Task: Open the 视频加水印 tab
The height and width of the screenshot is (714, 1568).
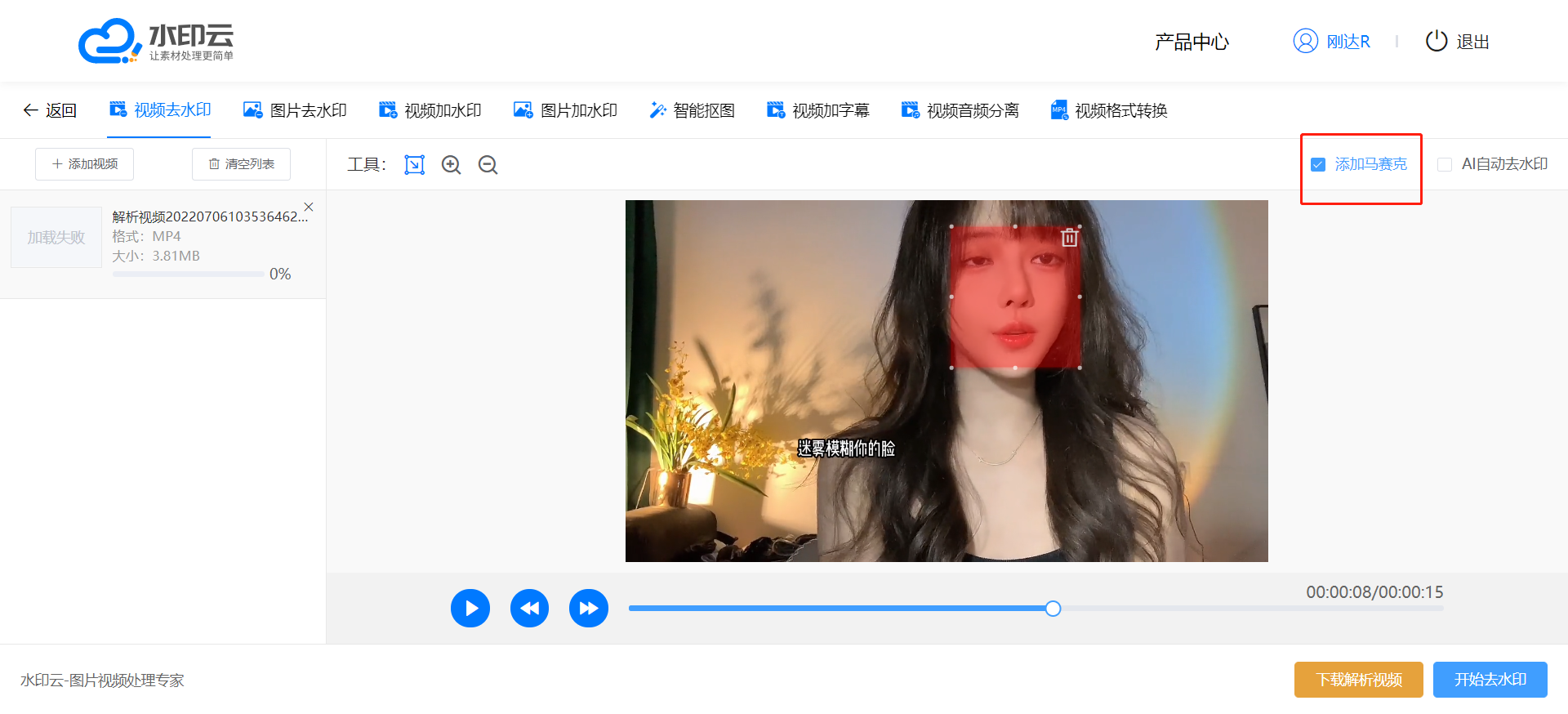Action: pyautogui.click(x=430, y=110)
